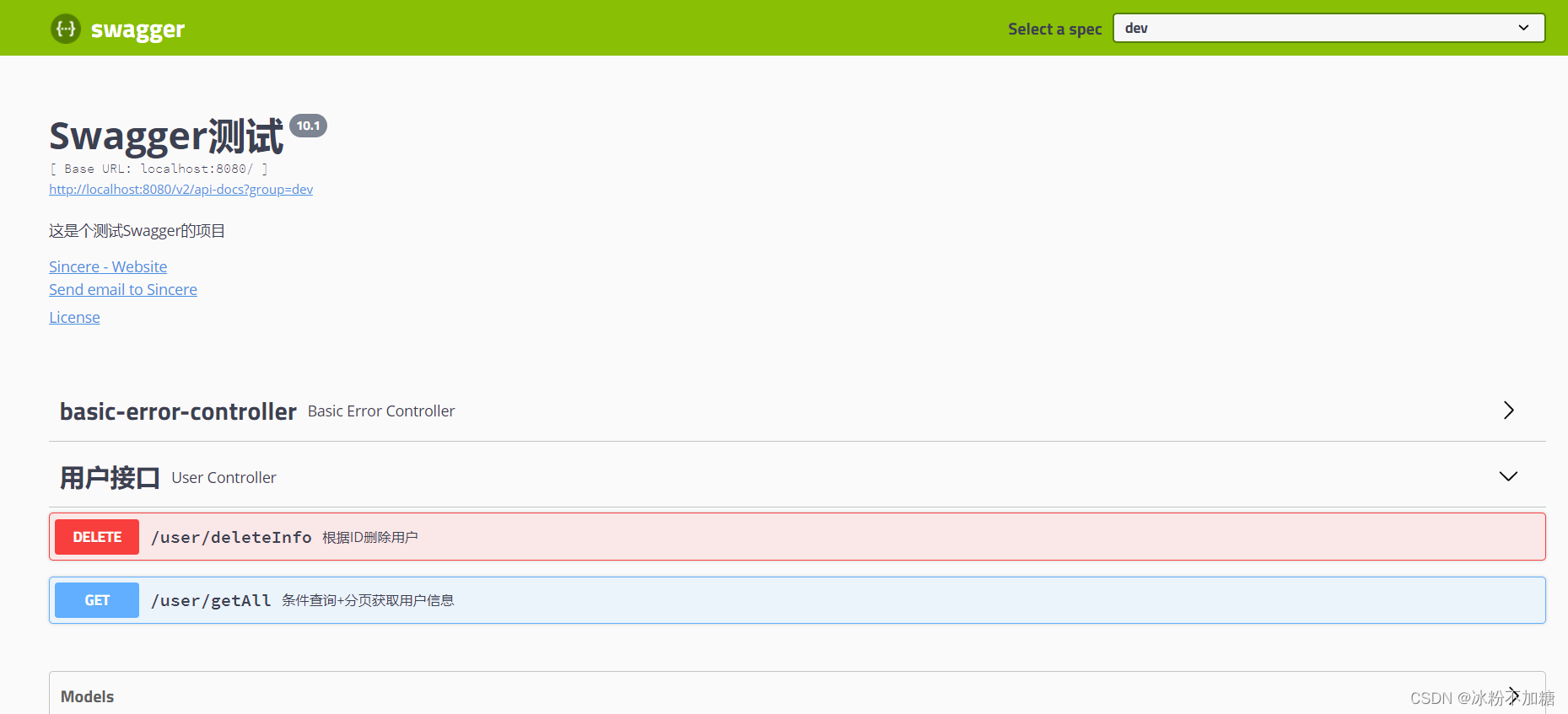Open the api-docs?group=dev URL link
This screenshot has width=1568, height=714.
click(x=181, y=190)
